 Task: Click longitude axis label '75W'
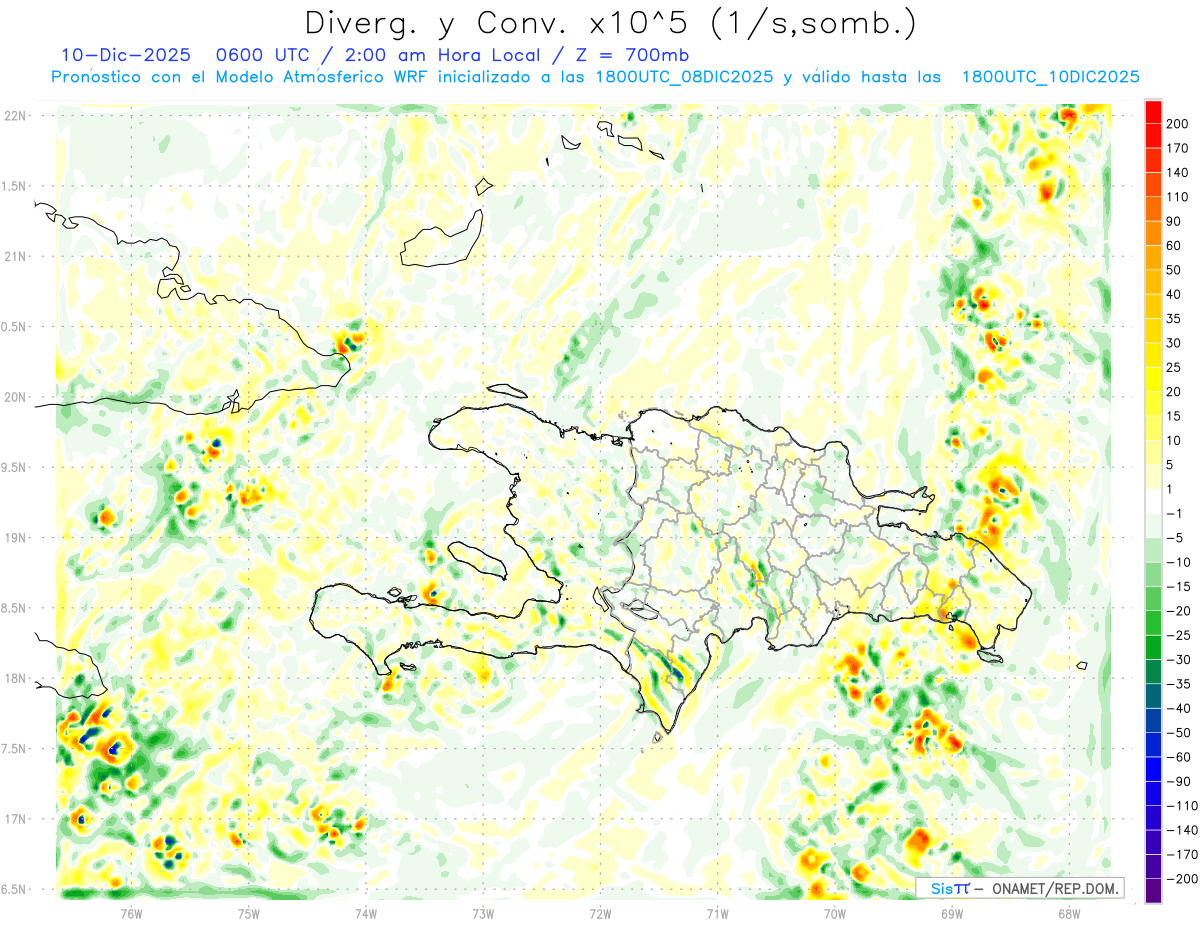249,913
